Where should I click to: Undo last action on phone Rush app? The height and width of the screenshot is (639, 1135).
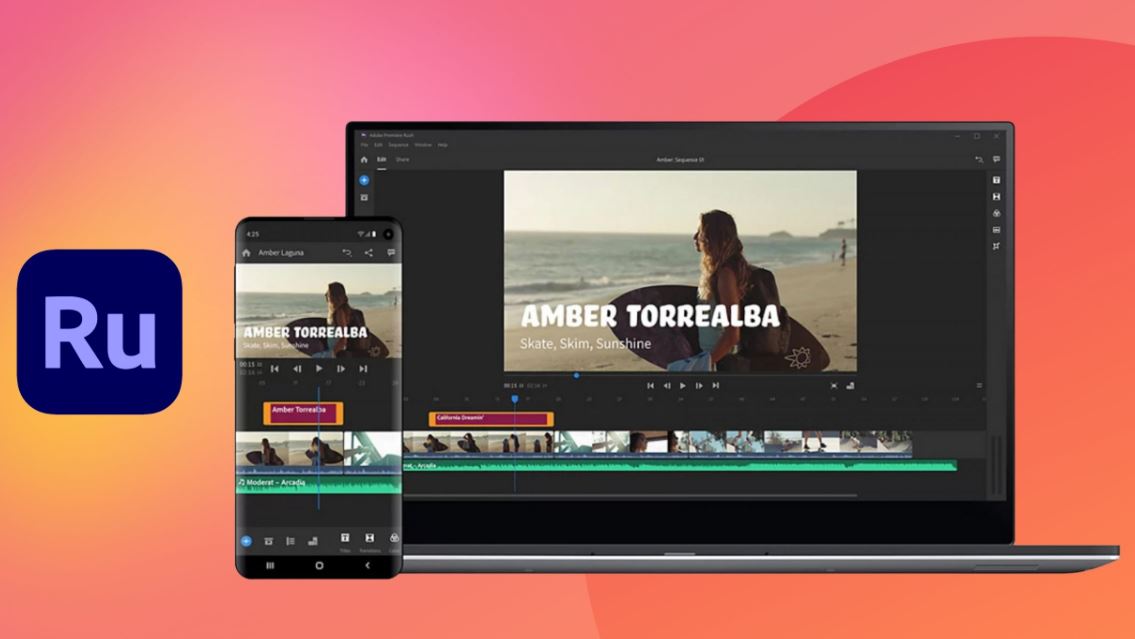click(x=347, y=253)
